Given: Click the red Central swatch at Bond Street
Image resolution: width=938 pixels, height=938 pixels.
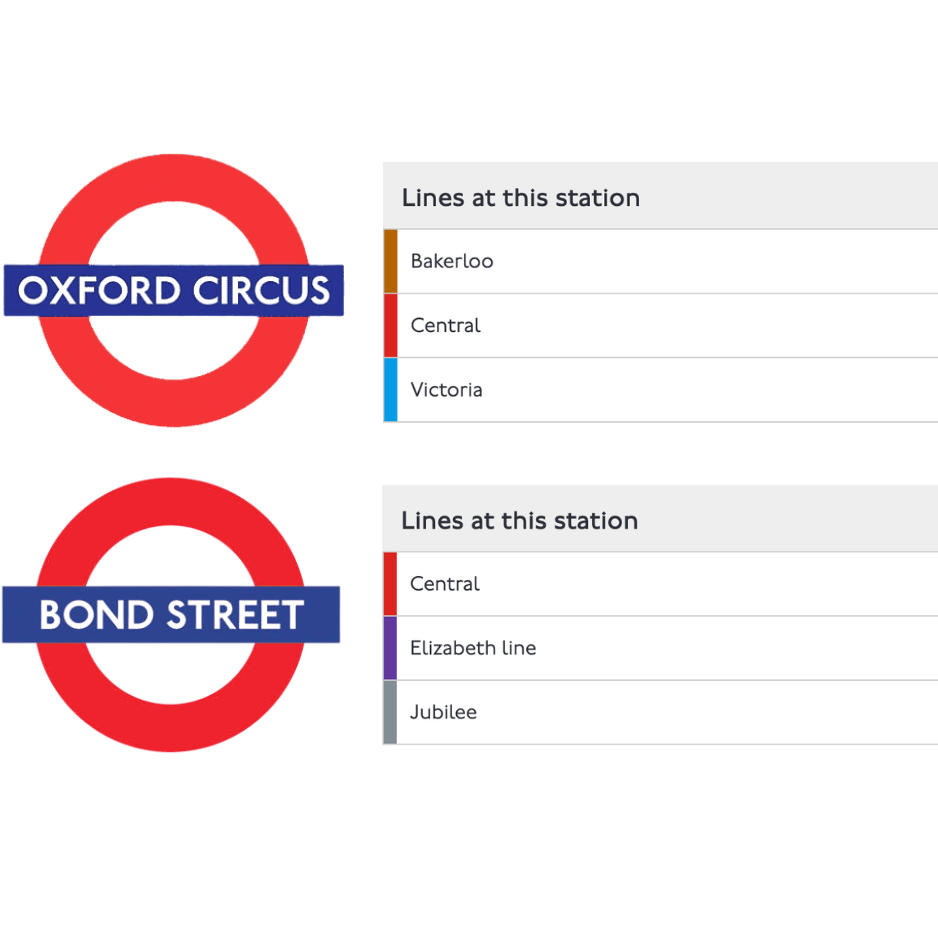Looking at the screenshot, I should [390, 584].
